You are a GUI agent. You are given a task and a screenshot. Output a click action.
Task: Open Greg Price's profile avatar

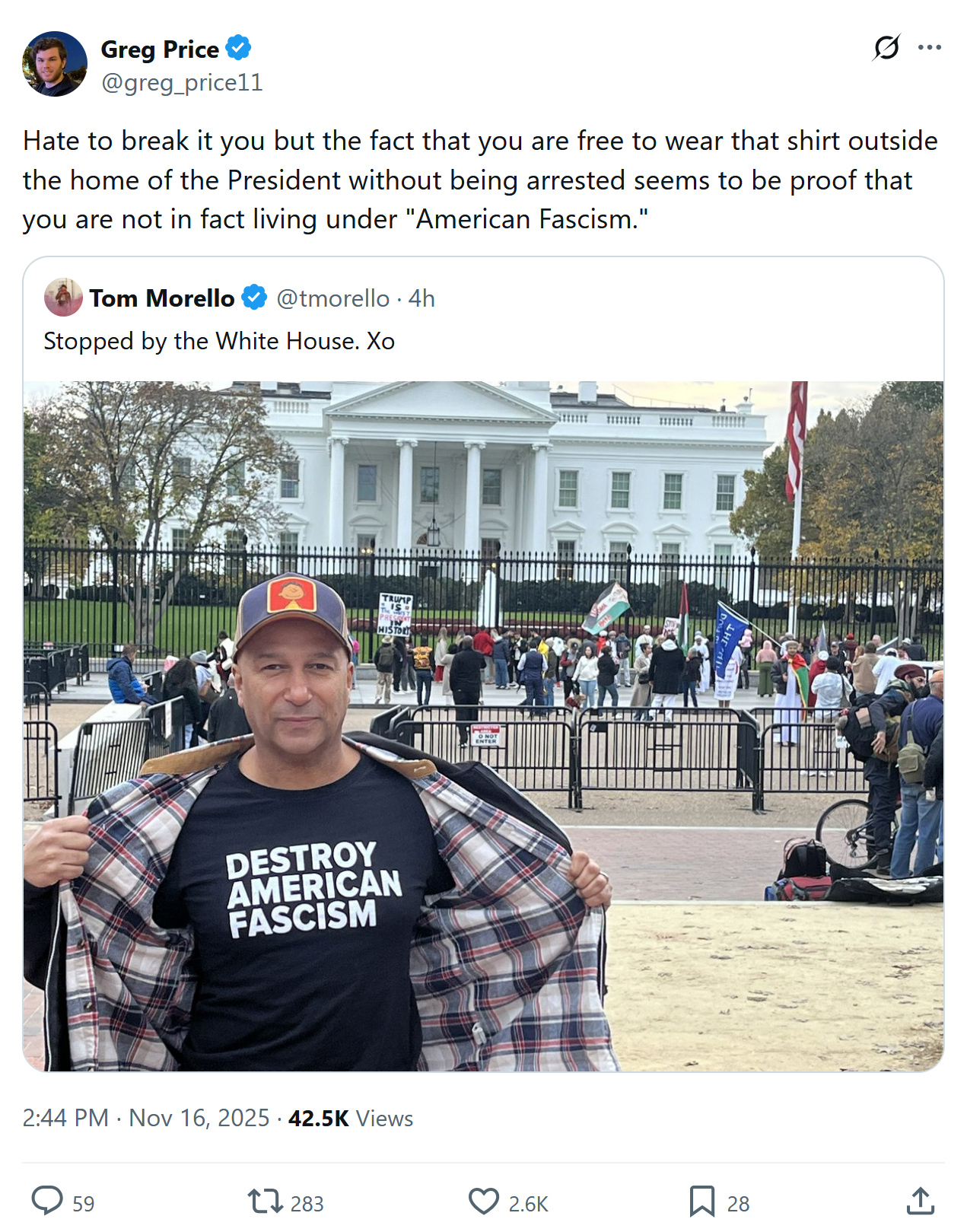click(x=55, y=64)
